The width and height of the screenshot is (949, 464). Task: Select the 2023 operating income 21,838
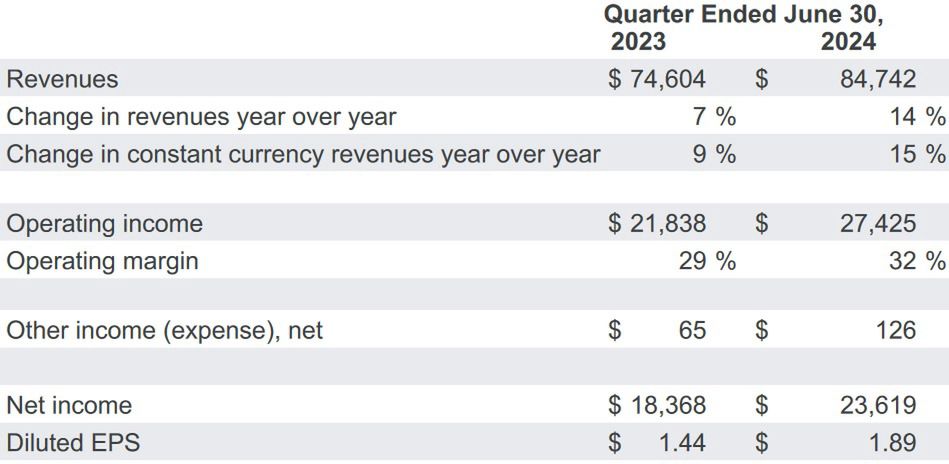[x=668, y=223]
